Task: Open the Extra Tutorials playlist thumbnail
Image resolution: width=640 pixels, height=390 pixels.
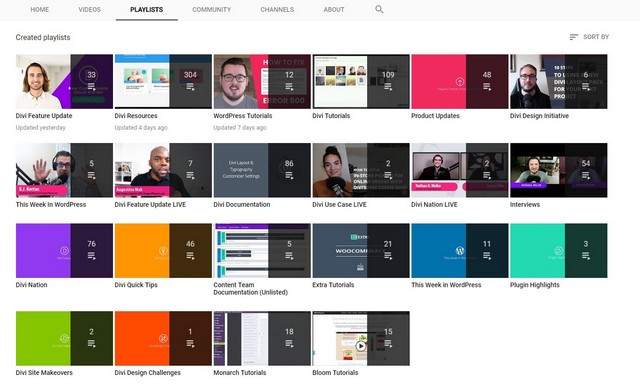Action: click(360, 250)
